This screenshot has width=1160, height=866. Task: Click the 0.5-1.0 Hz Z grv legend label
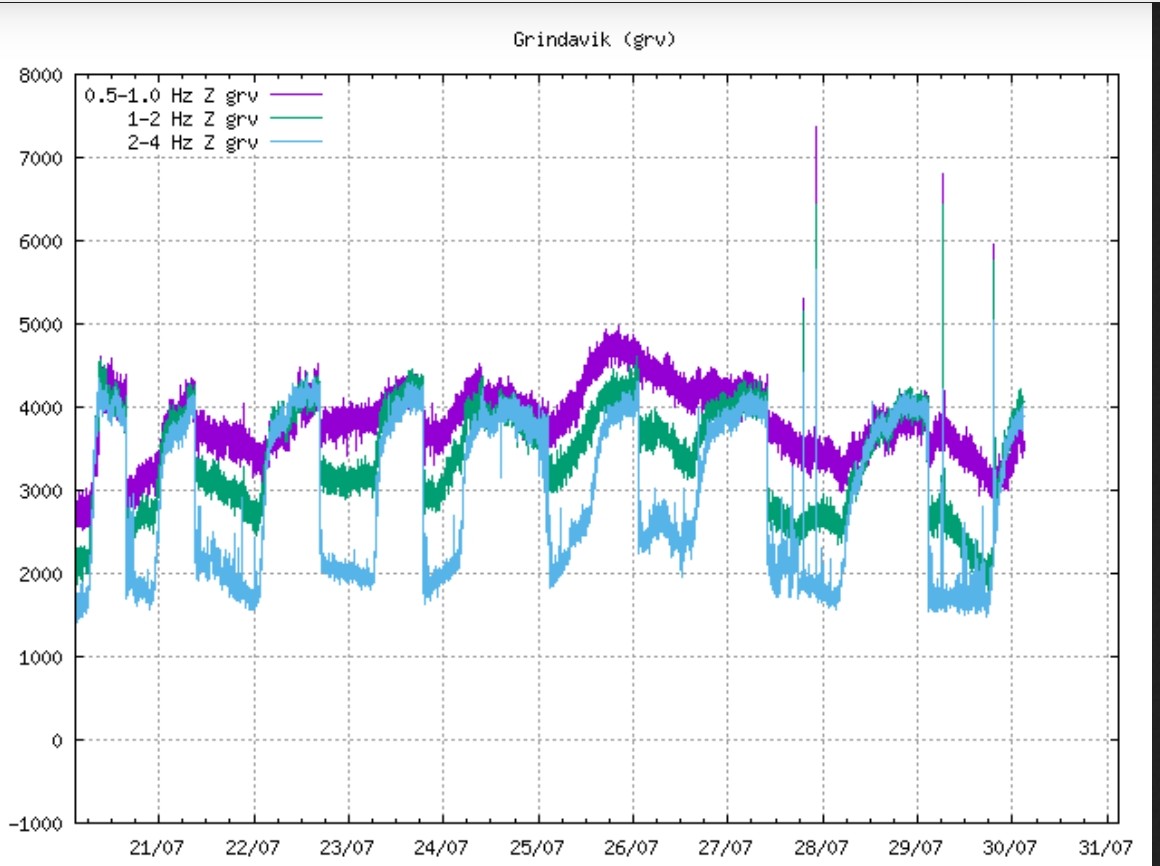172,96
